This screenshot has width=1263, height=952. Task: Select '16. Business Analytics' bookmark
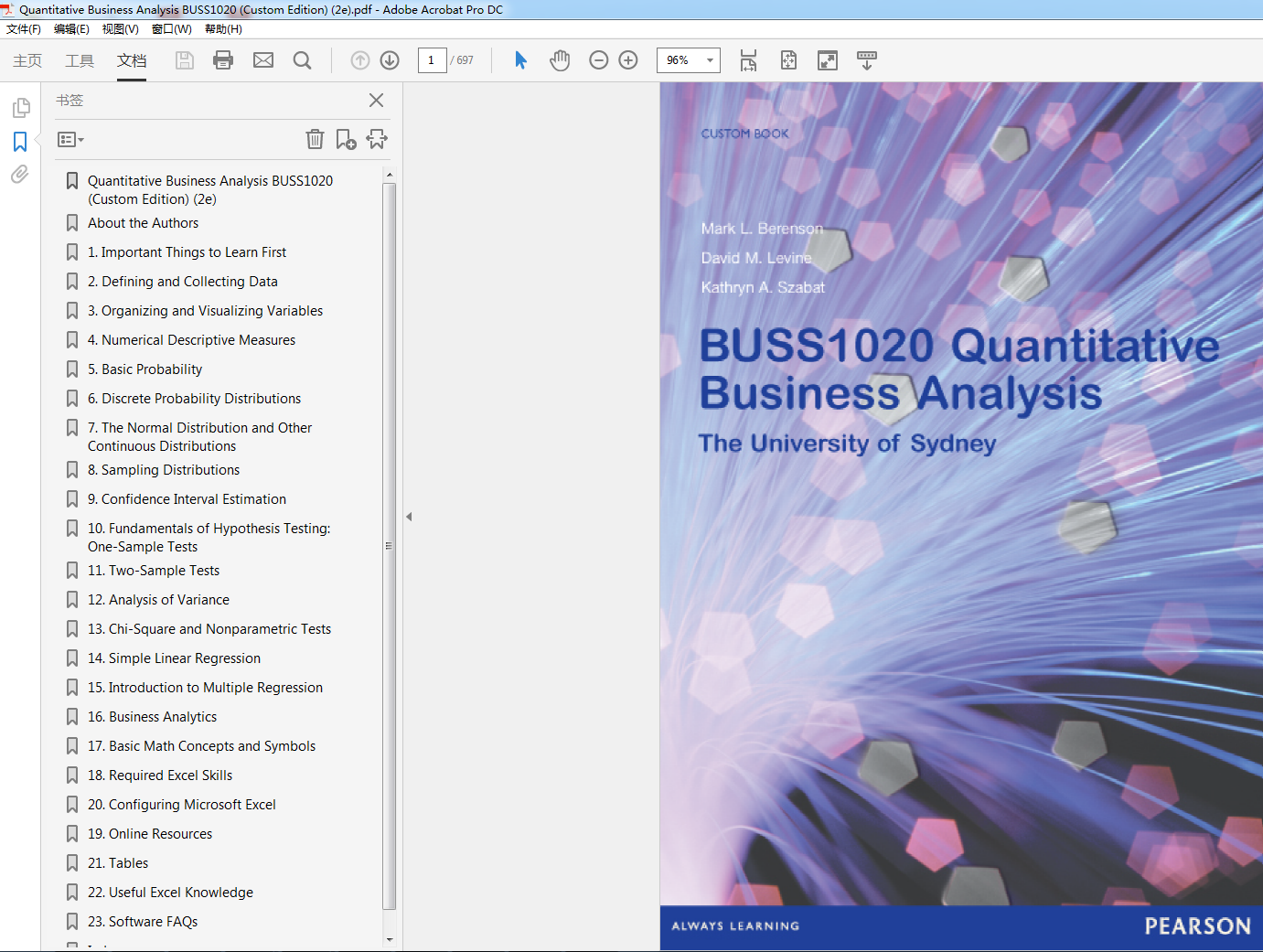(x=152, y=717)
